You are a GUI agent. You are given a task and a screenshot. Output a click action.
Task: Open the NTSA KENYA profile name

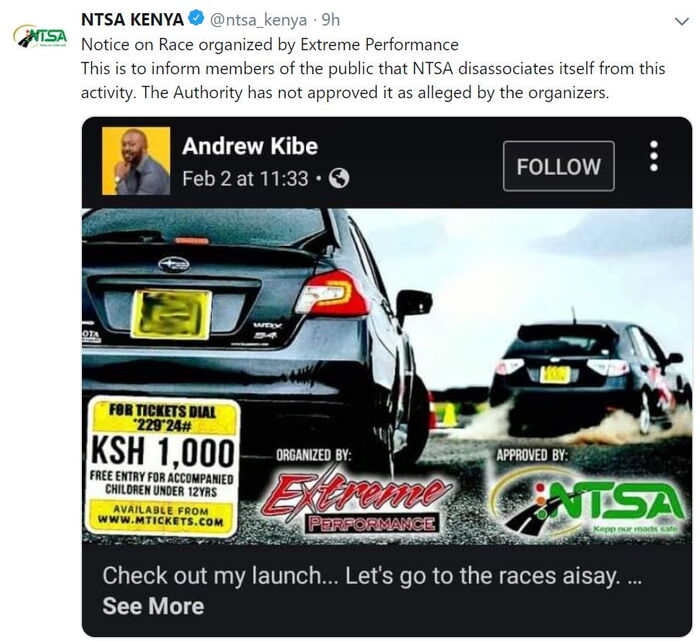tap(132, 20)
